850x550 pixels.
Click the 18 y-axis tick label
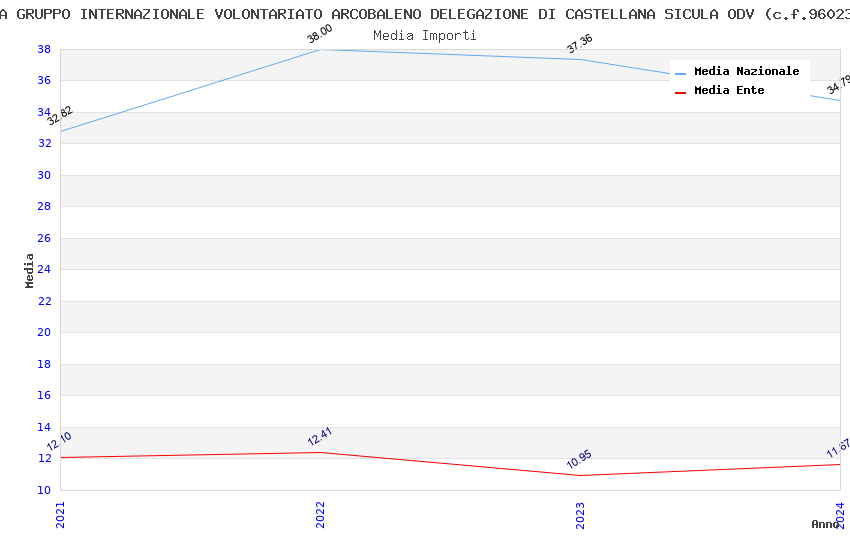point(44,364)
